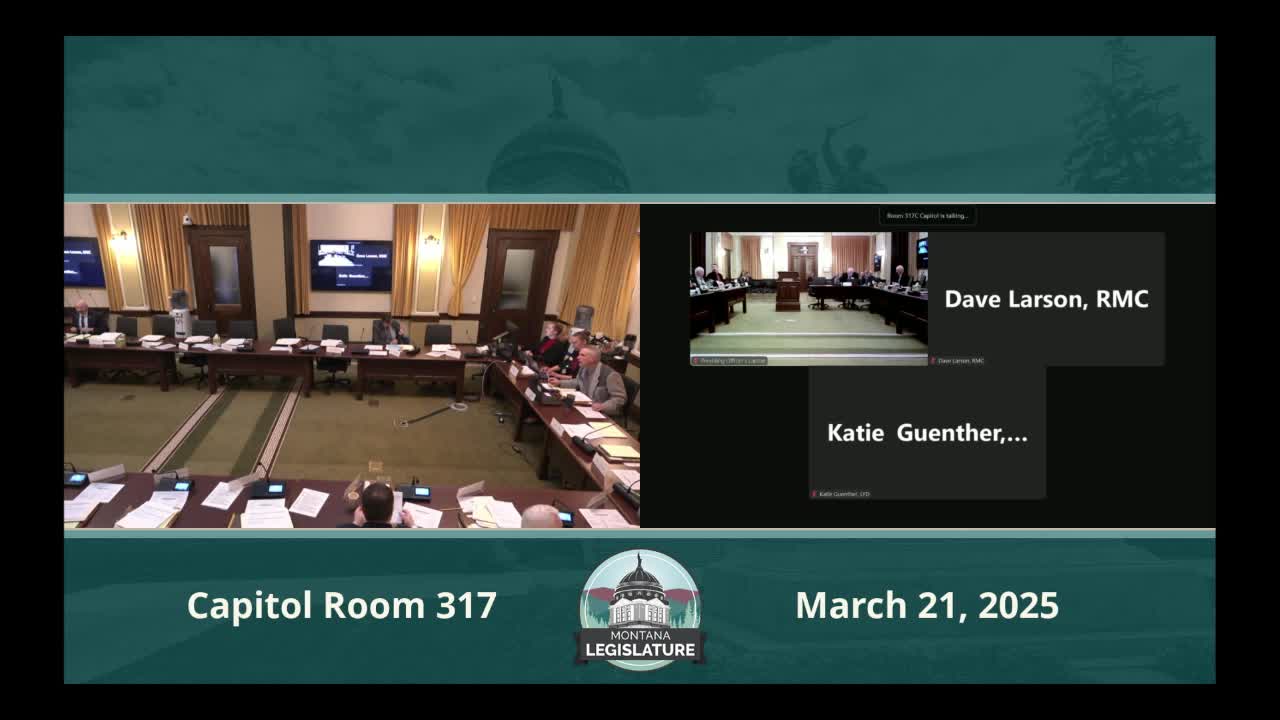The width and height of the screenshot is (1280, 720).
Task: Click the red speaker indicator on Katie Guenther's tile
Action: coord(814,493)
